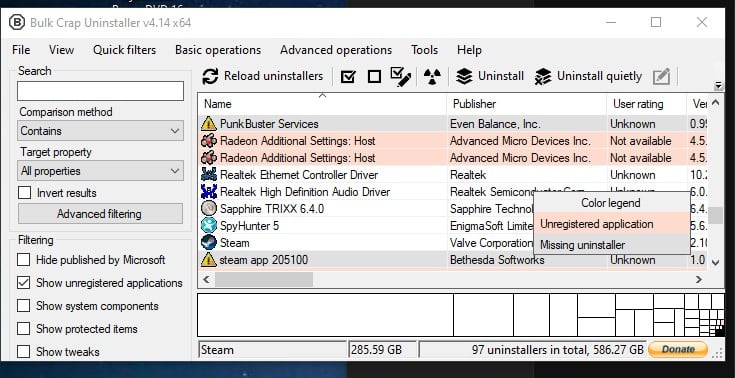Open the Help menu
This screenshot has height=378, width=735.
tap(469, 50)
